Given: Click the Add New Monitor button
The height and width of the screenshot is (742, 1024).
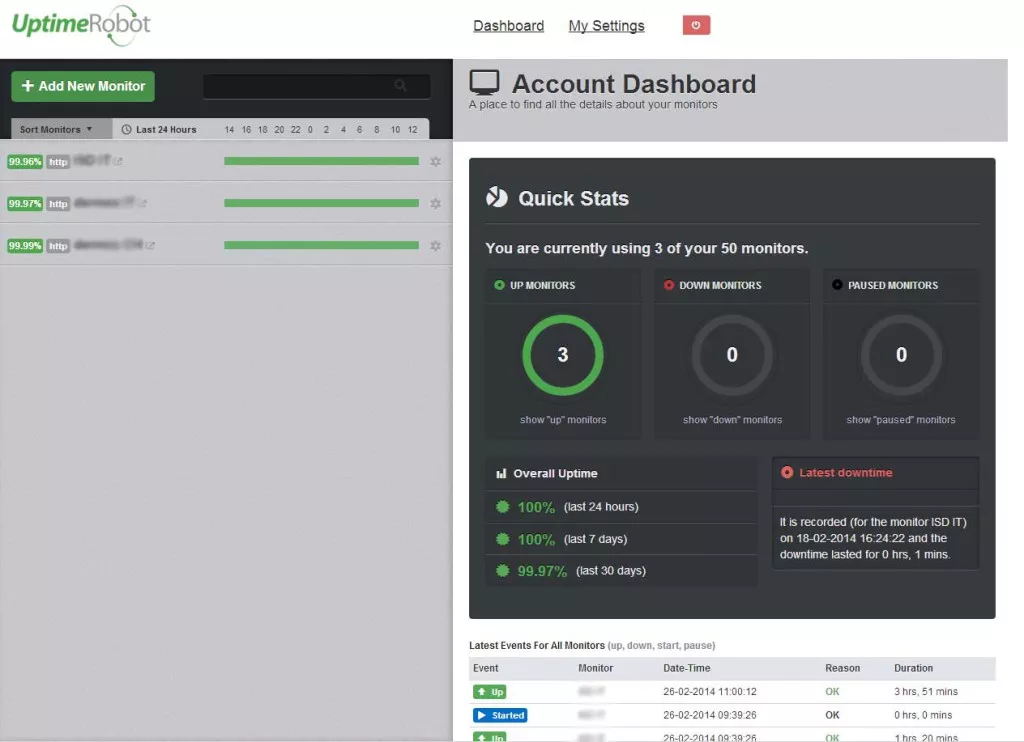Looking at the screenshot, I should pyautogui.click(x=83, y=86).
